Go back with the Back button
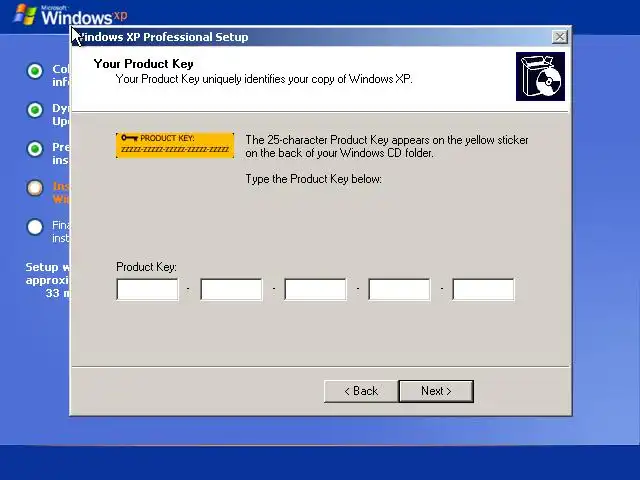Screen dimensions: 640x480 [361, 391]
